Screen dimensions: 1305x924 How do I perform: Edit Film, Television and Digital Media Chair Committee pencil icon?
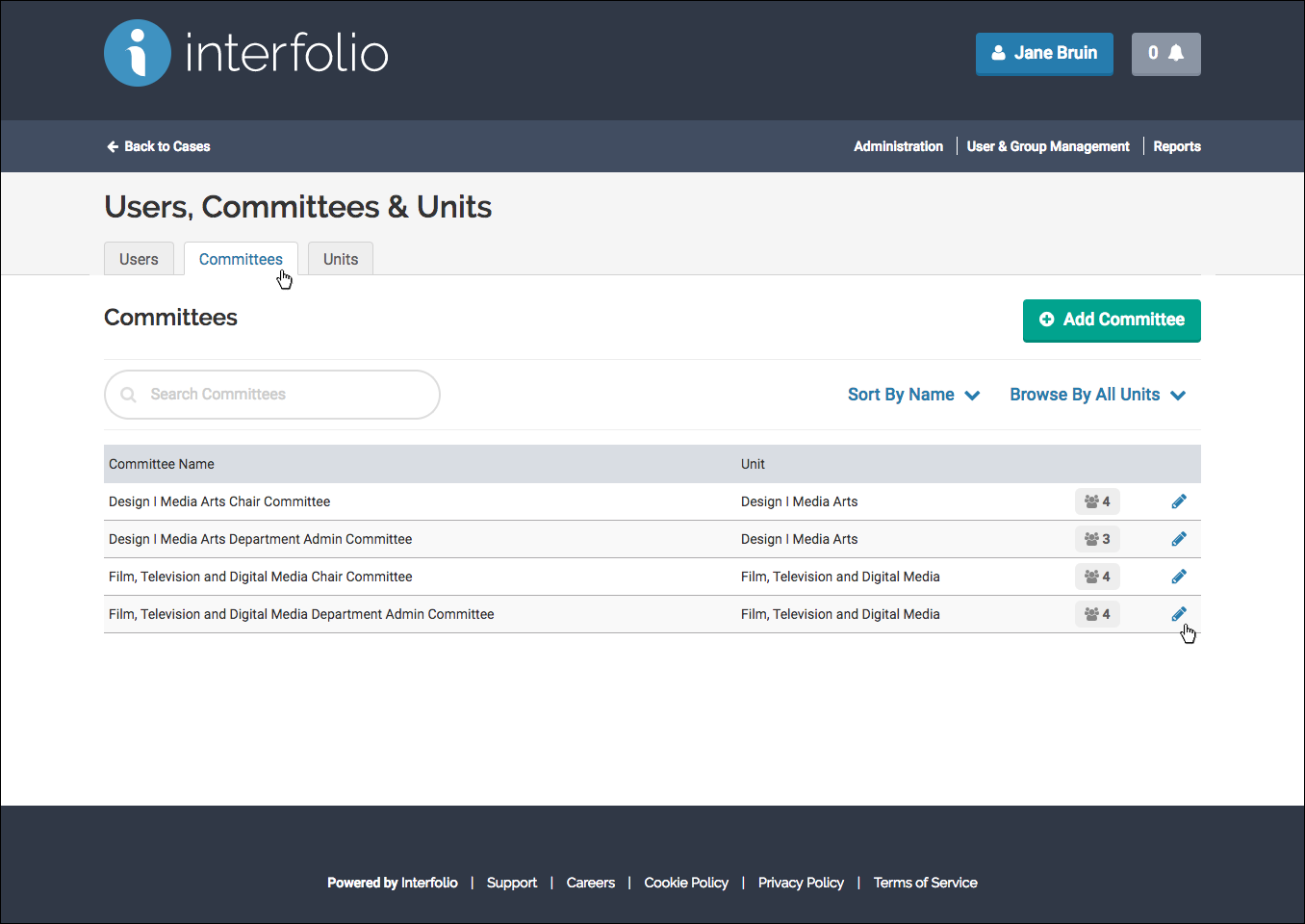tap(1179, 577)
